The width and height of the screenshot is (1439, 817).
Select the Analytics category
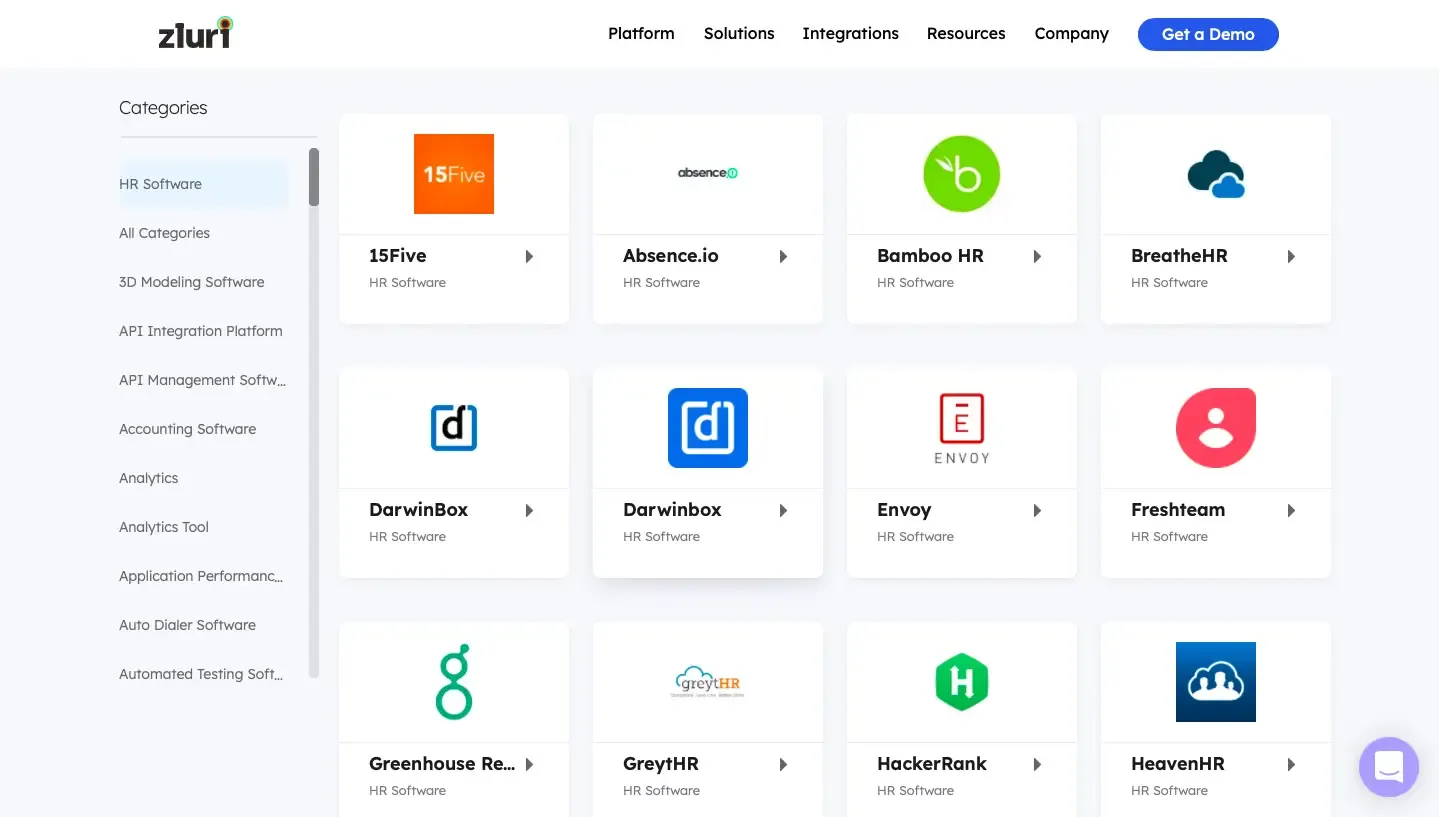point(149,478)
